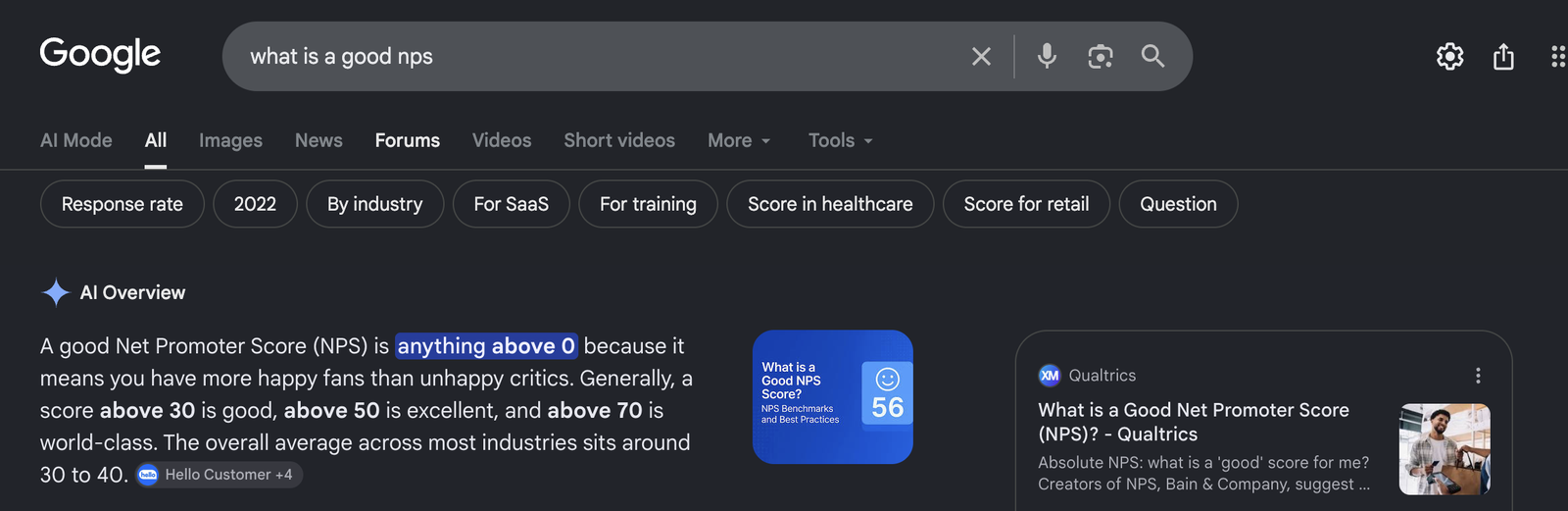Select the For training chip
Viewport: 1568px width, 511px height.
tap(649, 204)
